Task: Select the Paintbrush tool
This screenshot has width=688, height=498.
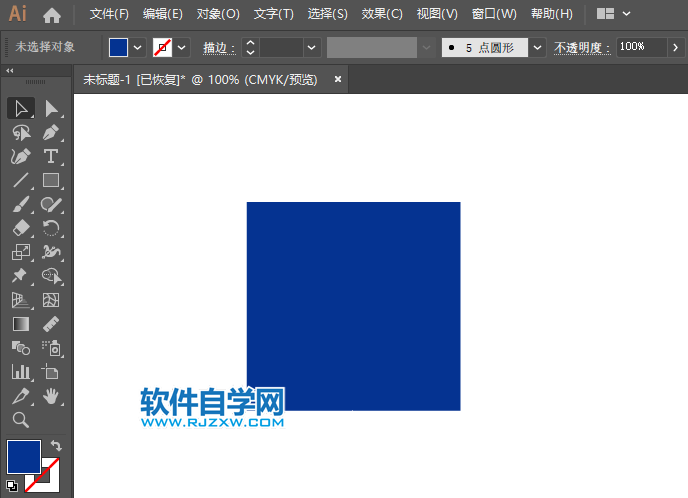Action: click(21, 204)
